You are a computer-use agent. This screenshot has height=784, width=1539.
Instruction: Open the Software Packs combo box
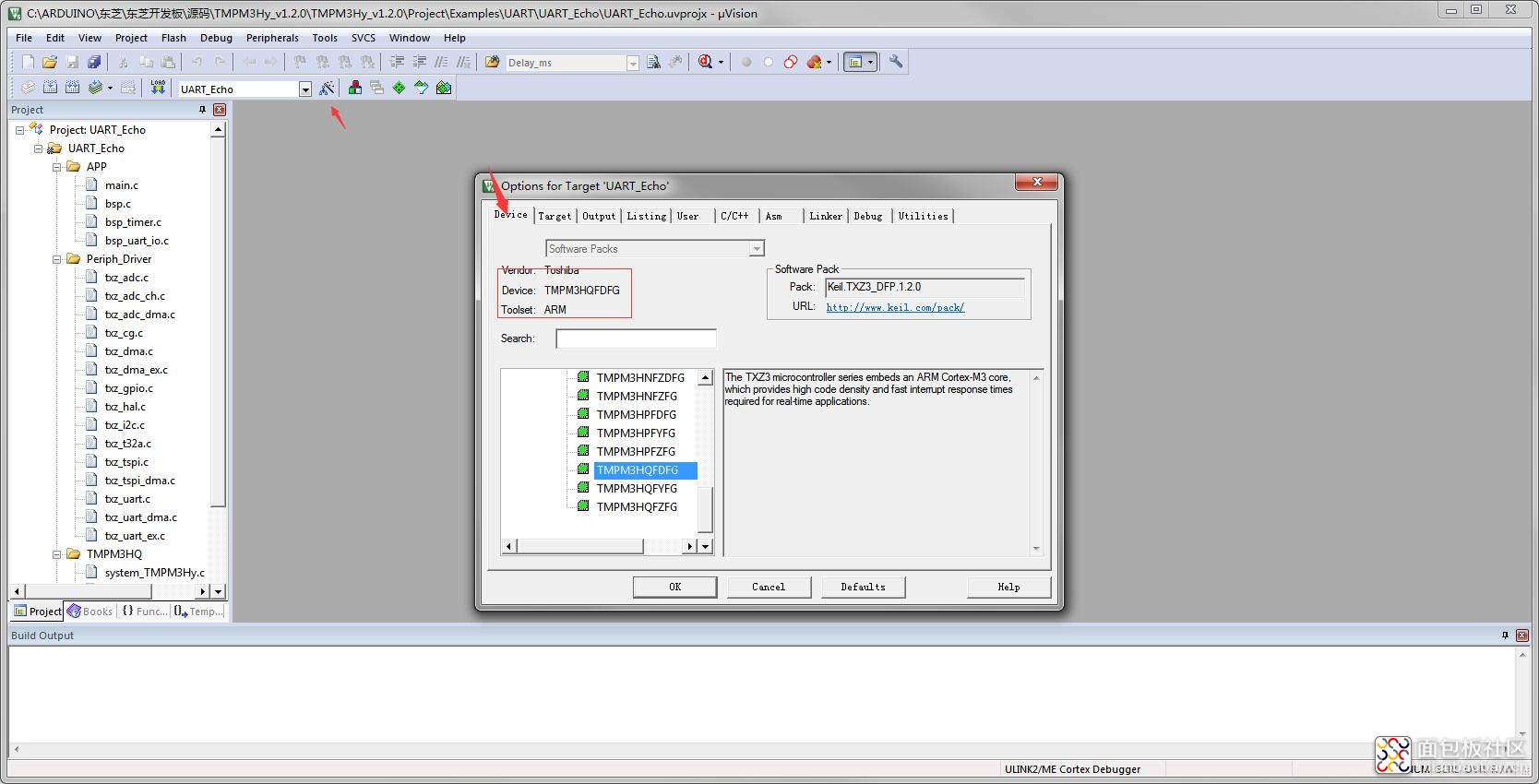tap(655, 249)
